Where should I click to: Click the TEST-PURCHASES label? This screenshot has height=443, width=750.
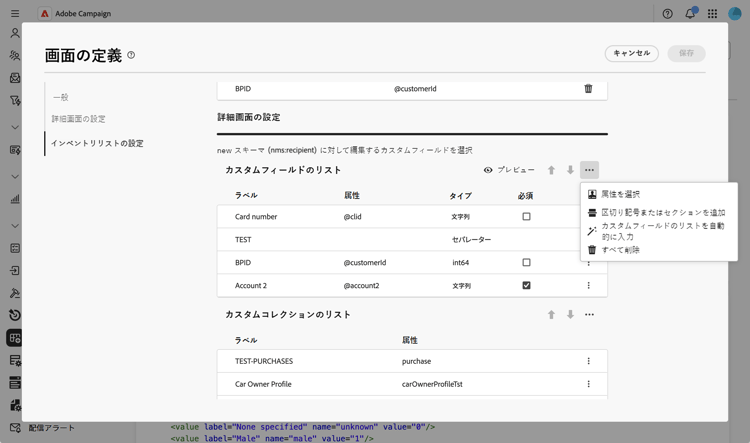point(264,361)
